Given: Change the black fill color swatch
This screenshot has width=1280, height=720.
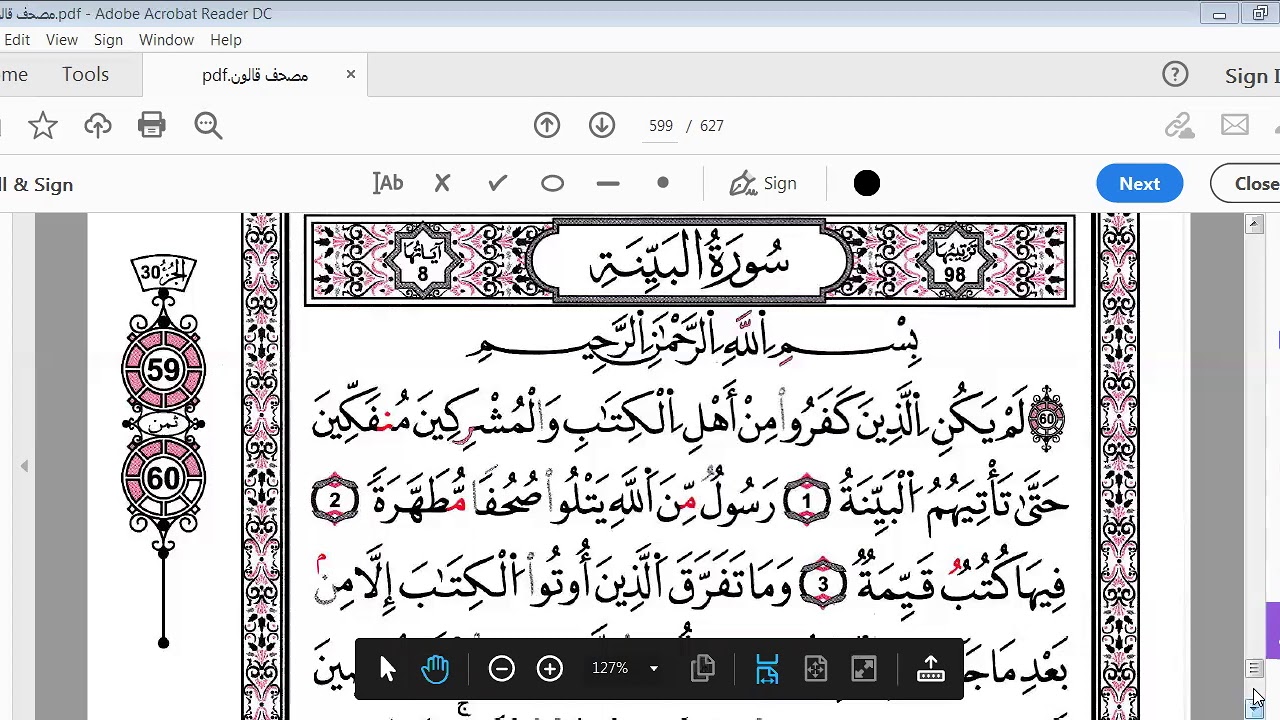Looking at the screenshot, I should 867,183.
